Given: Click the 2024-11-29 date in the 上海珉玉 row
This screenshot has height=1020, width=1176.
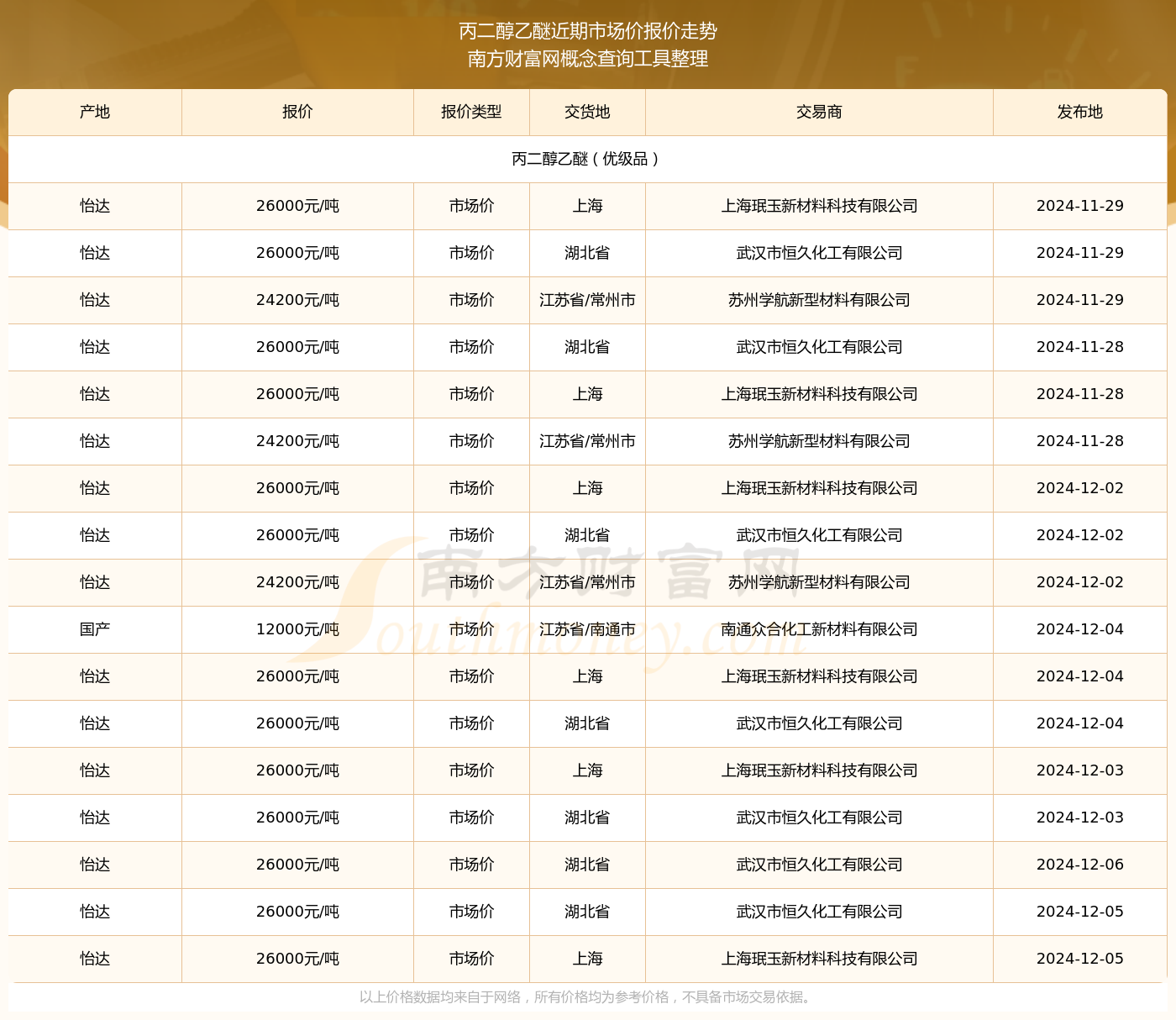Looking at the screenshot, I should (1080, 206).
